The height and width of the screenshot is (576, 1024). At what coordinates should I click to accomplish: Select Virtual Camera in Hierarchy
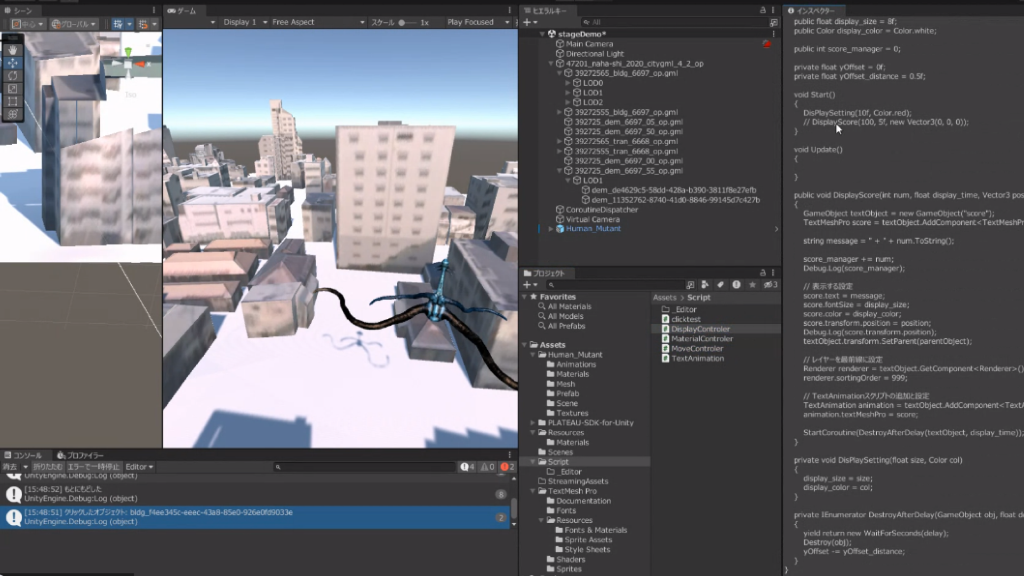click(x=592, y=219)
